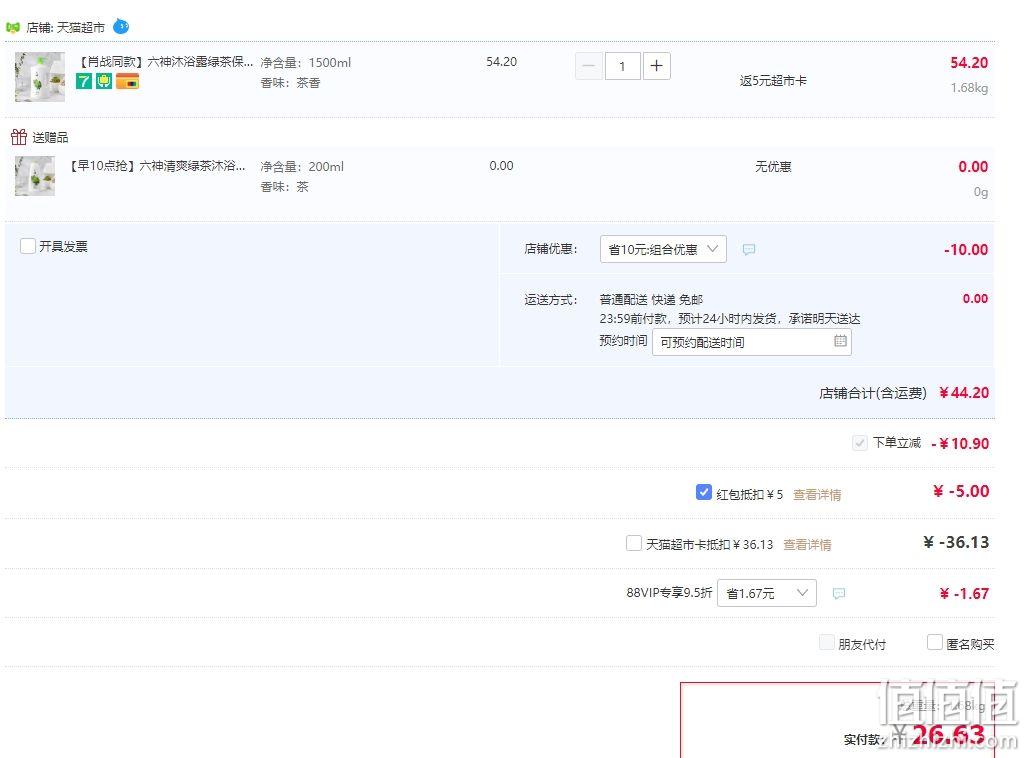Click the blue Wangwang chat icon by 天猫超市
Screen dimensions: 1027x758
[x=121, y=27]
